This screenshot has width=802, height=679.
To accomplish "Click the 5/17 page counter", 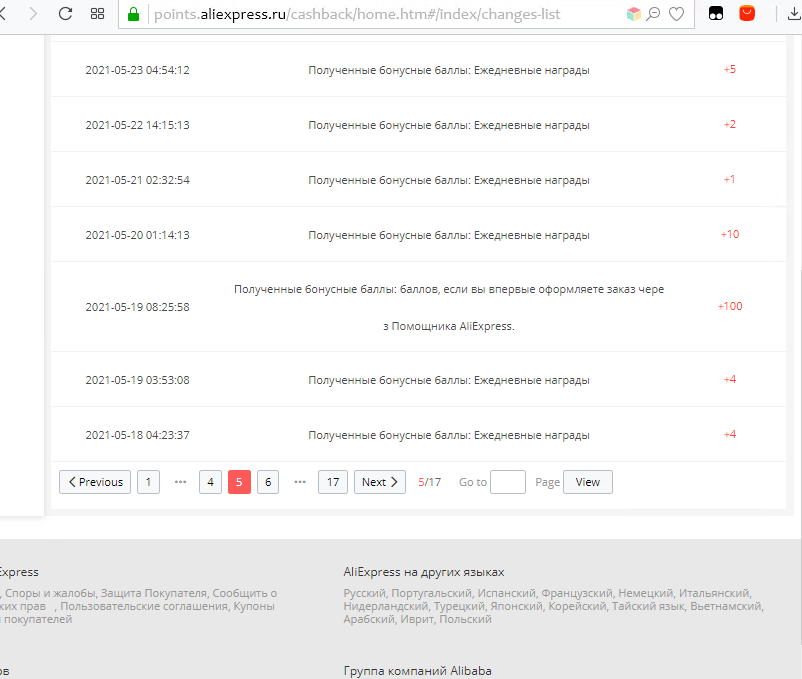I will coord(430,482).
